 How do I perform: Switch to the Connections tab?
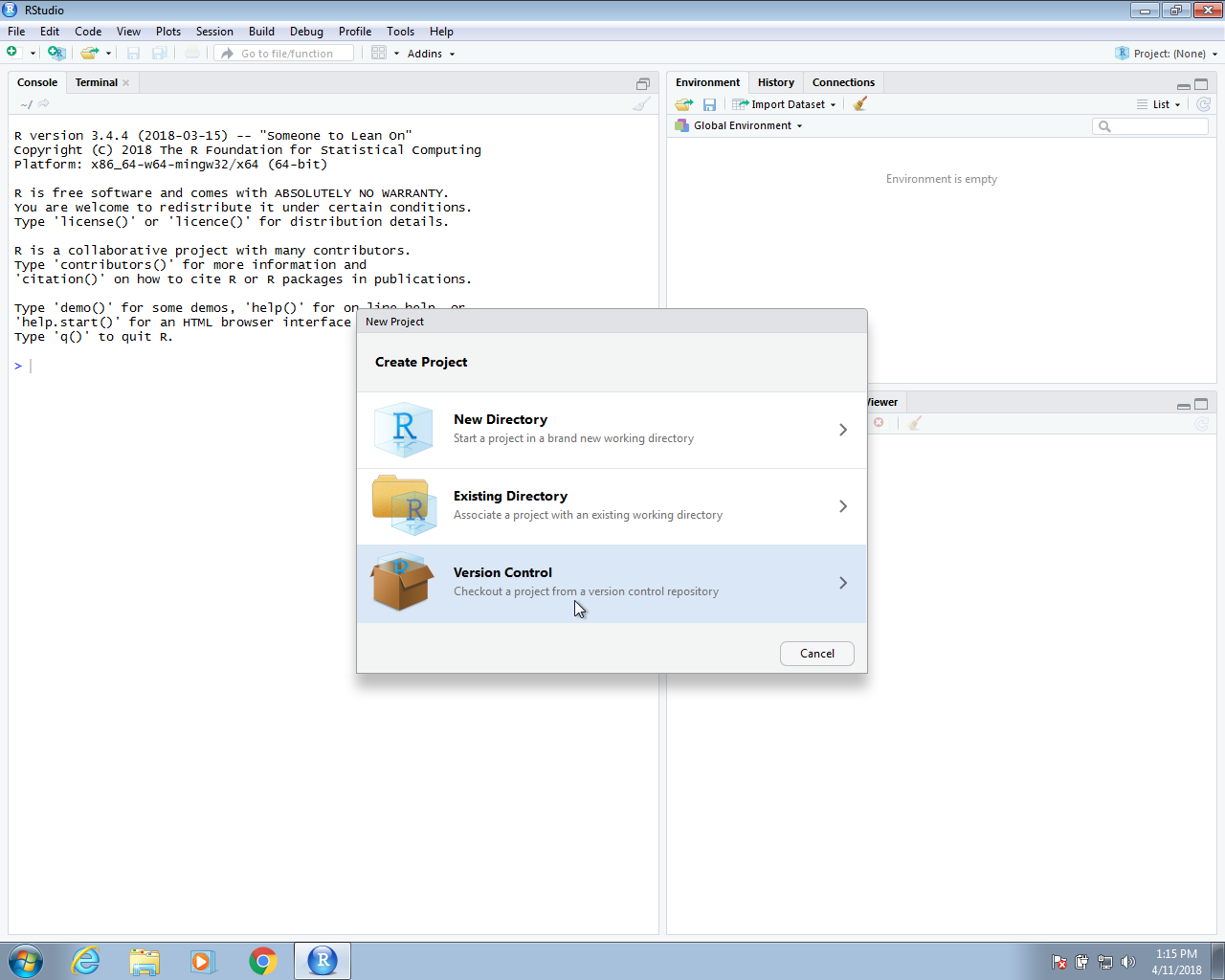pyautogui.click(x=843, y=82)
